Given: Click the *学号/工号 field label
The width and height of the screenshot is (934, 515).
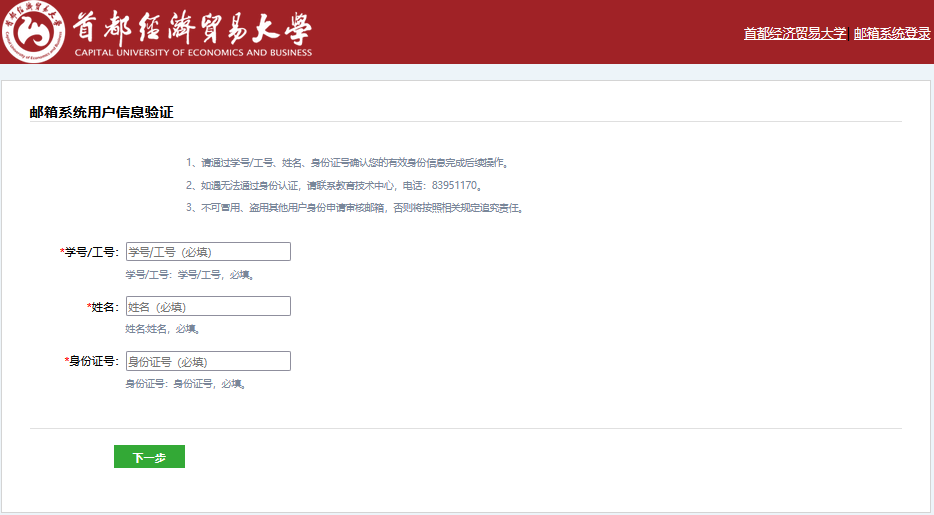Looking at the screenshot, I should click(x=90, y=252).
